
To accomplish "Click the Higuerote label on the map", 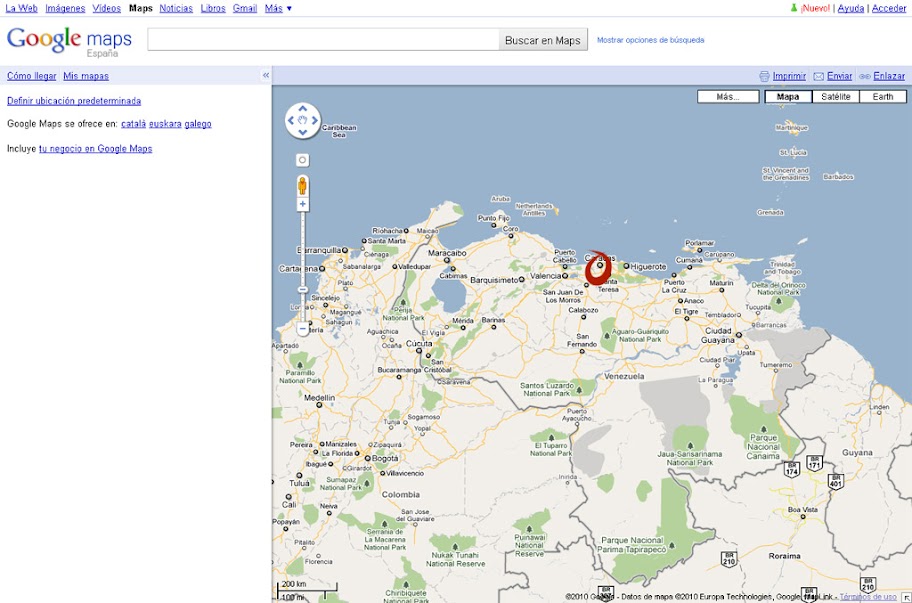I will [649, 267].
